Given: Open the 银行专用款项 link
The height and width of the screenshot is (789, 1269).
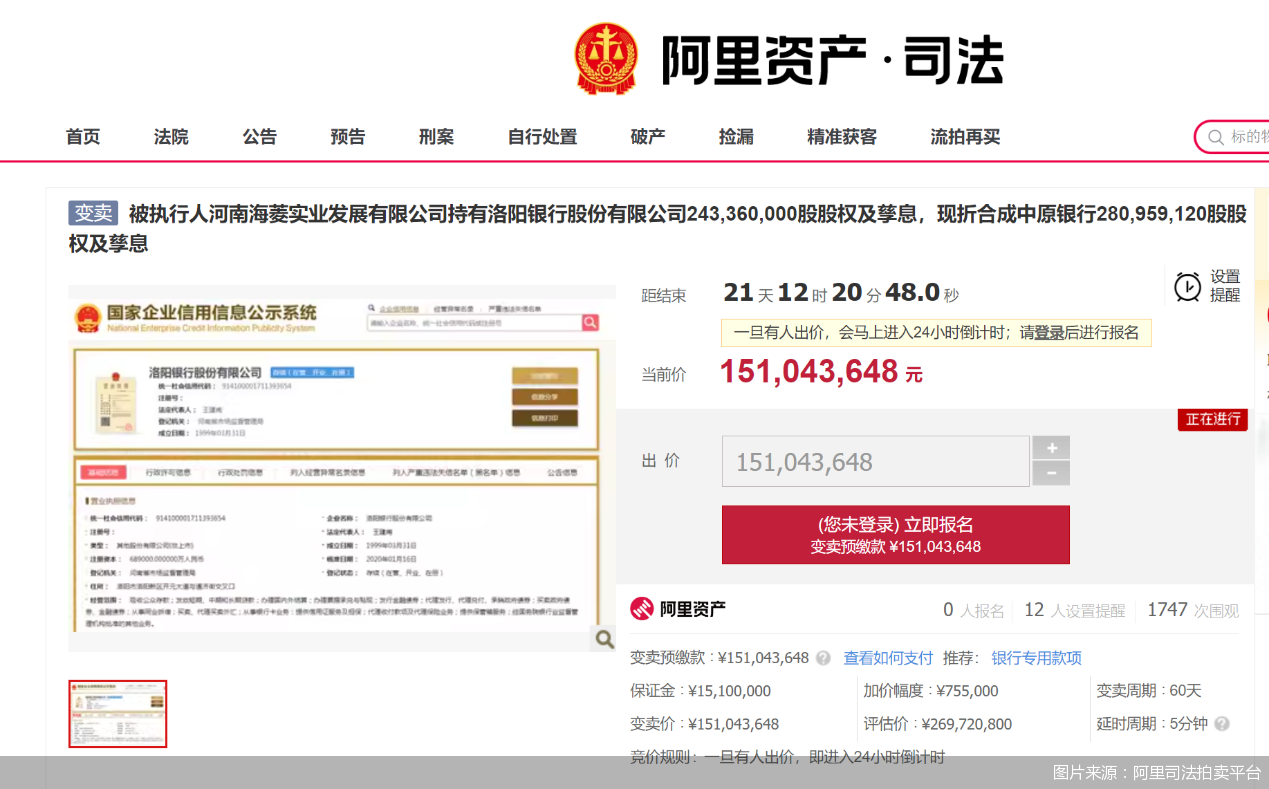Looking at the screenshot, I should tap(1037, 658).
